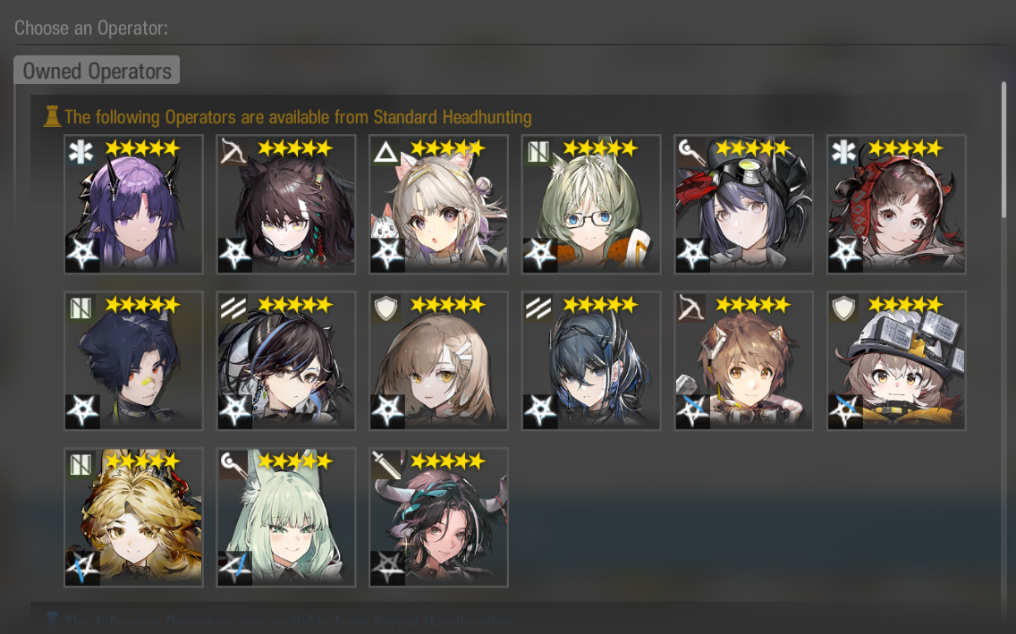Choose the green-haired operator with glasses

click(591, 204)
